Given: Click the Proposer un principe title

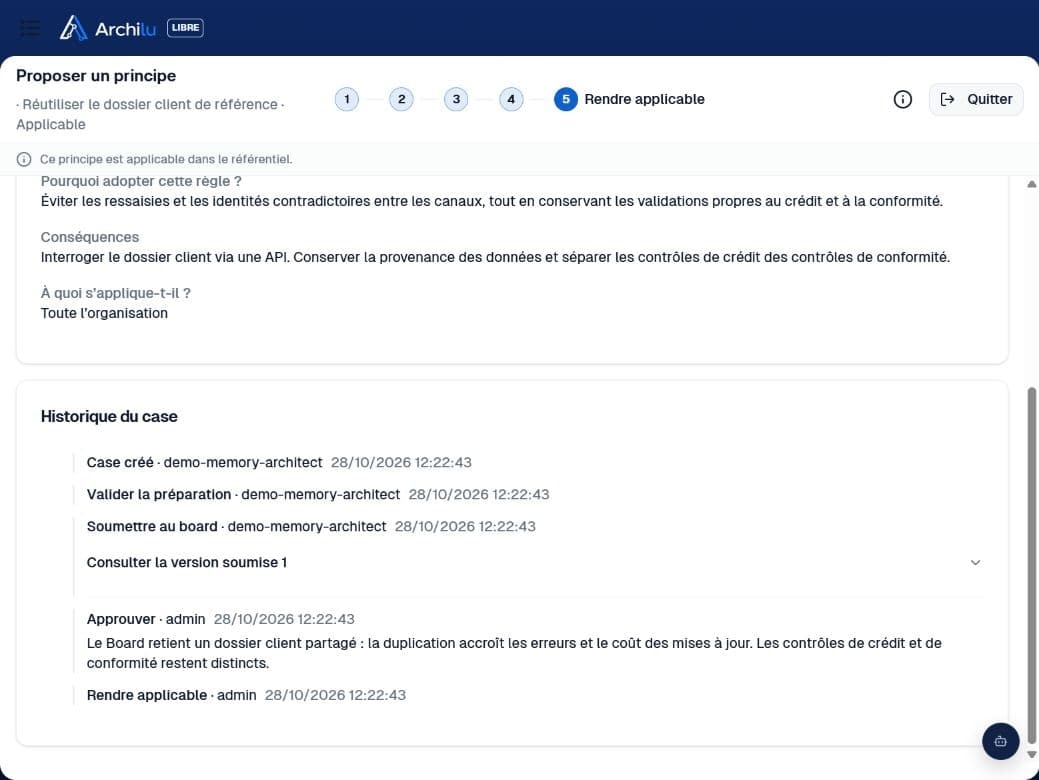Looking at the screenshot, I should click(x=96, y=76).
